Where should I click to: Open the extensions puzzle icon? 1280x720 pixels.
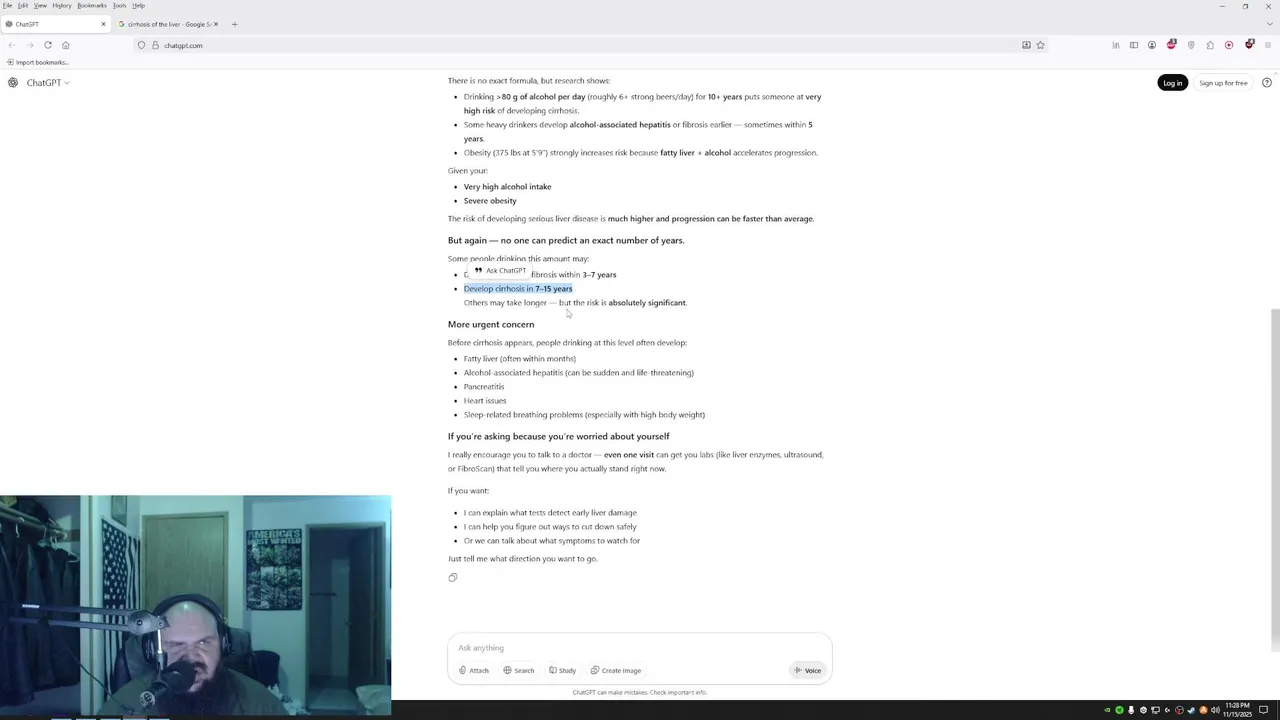pos(1210,45)
